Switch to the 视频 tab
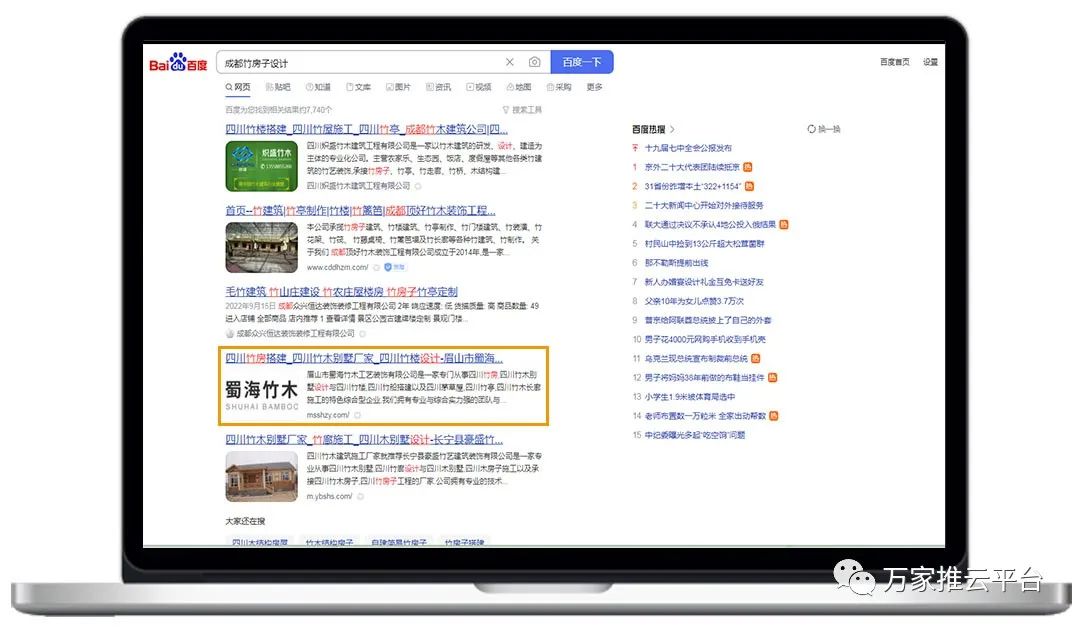This screenshot has width=1080, height=628. 478,88
